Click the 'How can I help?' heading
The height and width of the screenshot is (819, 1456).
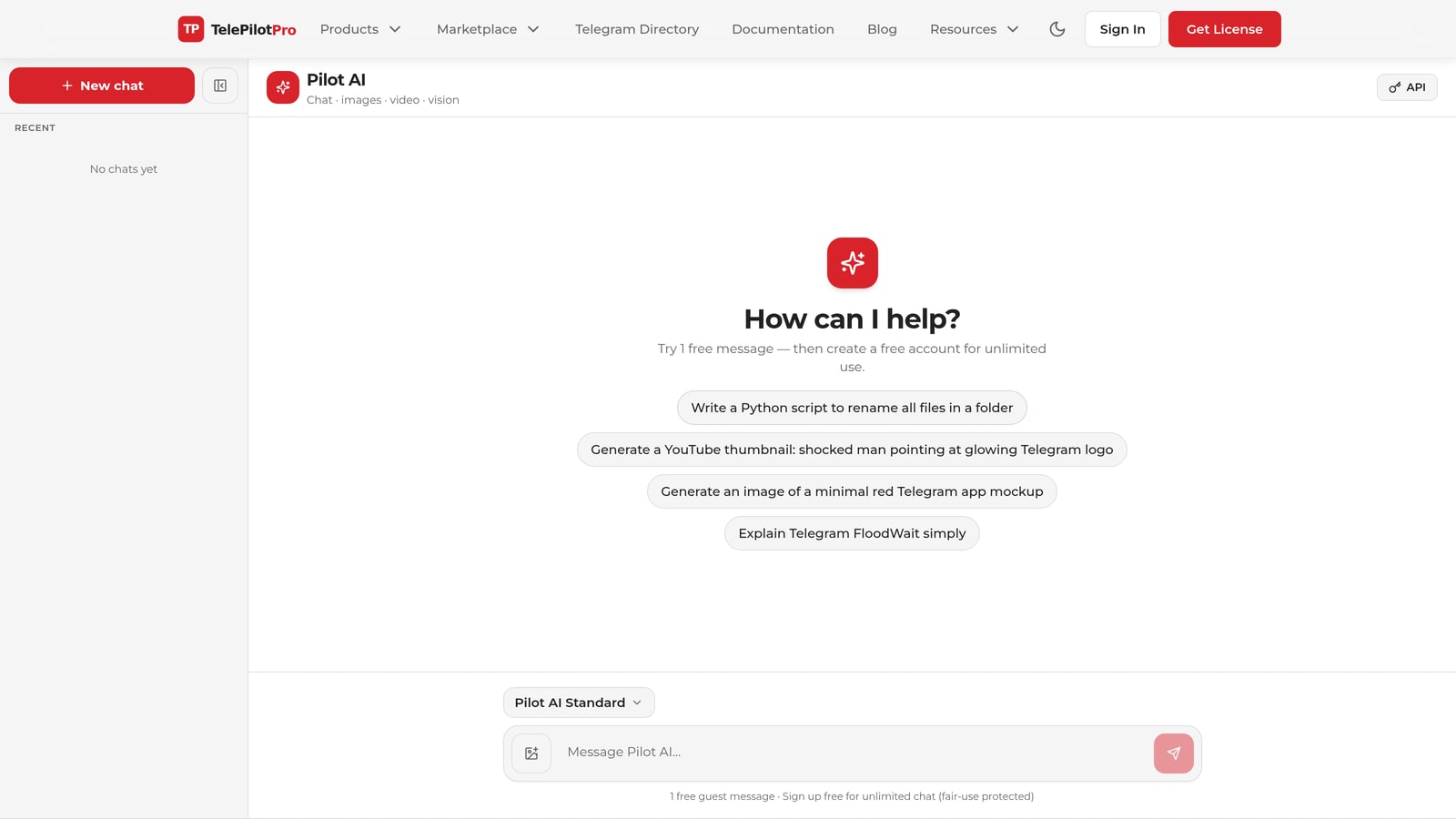(x=852, y=319)
